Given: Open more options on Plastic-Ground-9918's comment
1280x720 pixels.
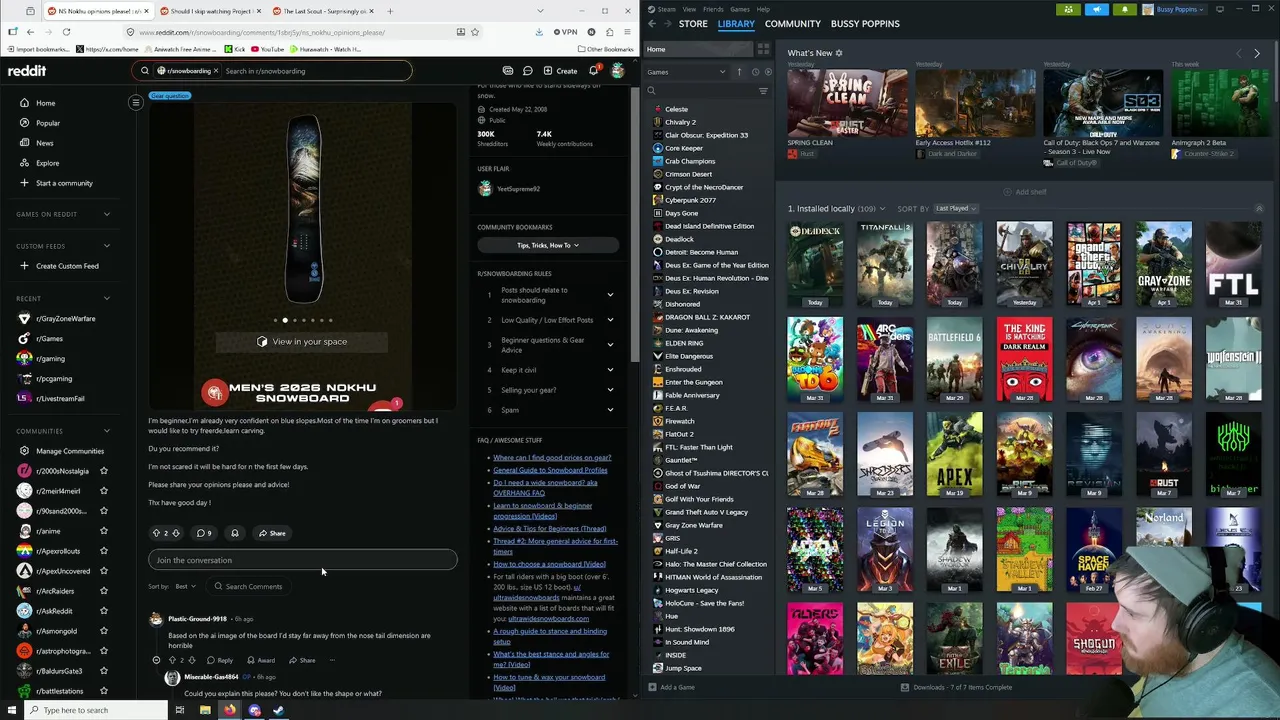Looking at the screenshot, I should pos(331,660).
